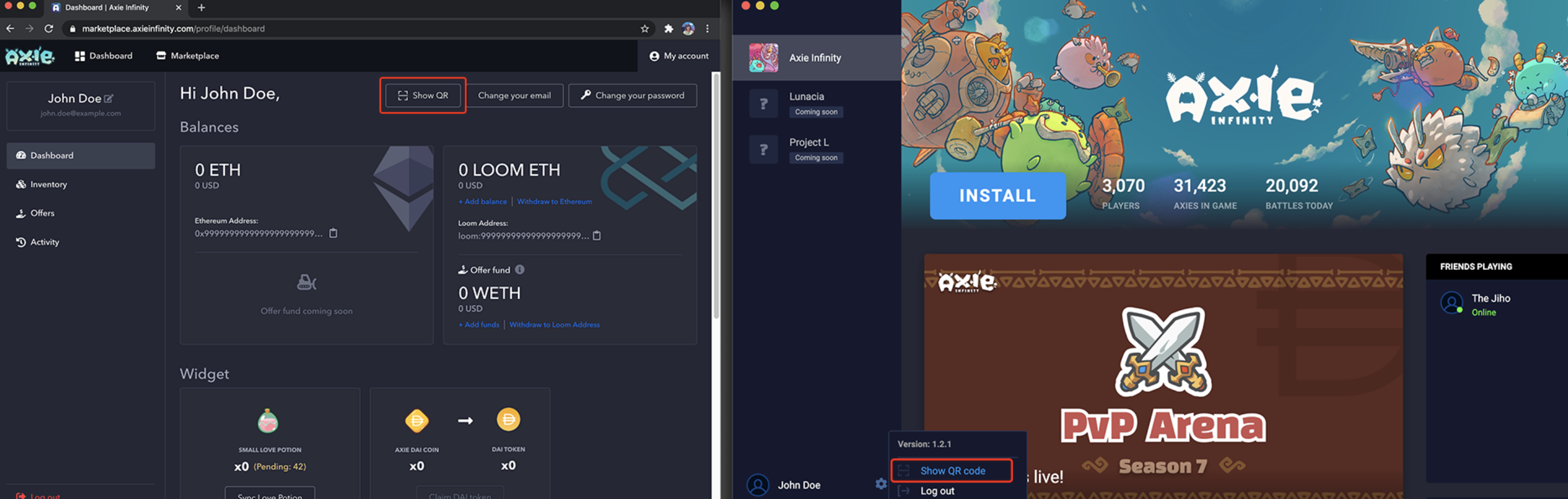The image size is (1568, 499).
Task: Click the Small Love Potion icon
Action: point(268,420)
